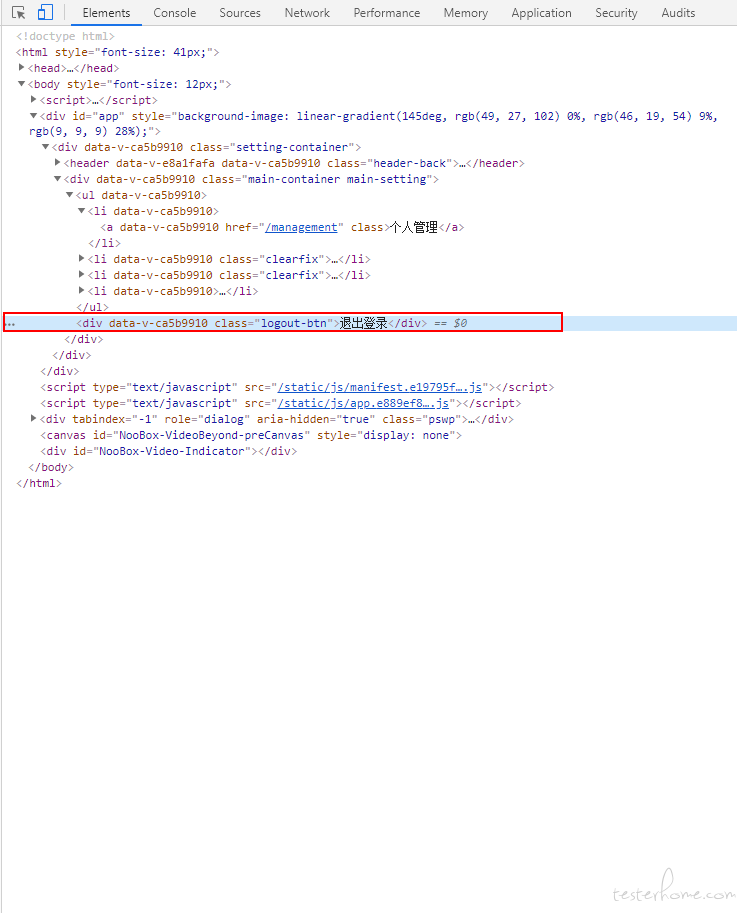Click the "header-back" class value
This screenshot has height=913, width=737.
pos(410,163)
